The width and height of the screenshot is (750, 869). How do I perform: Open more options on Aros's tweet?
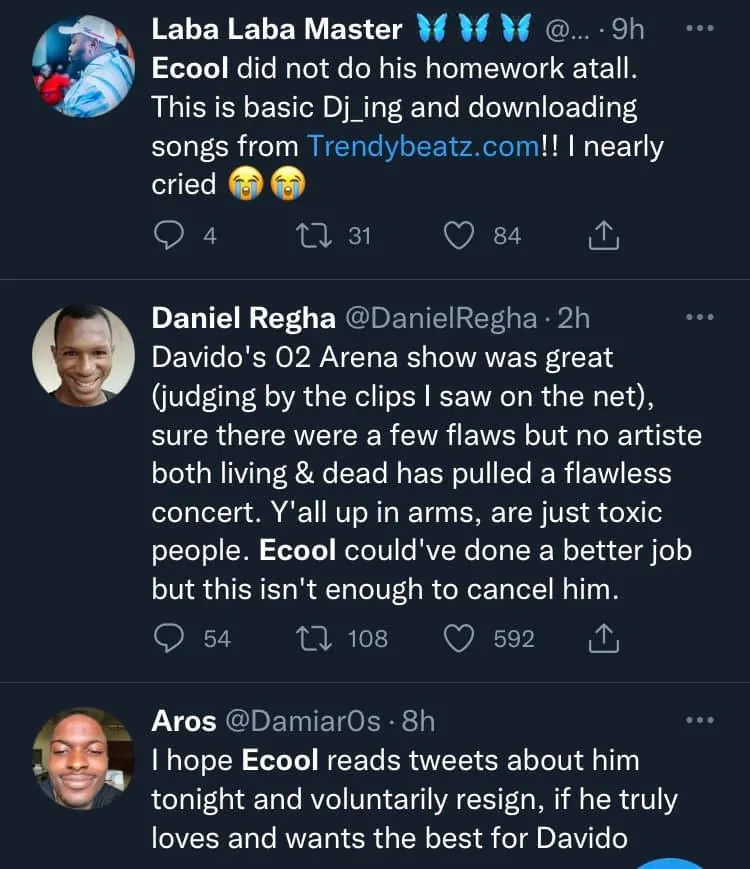pos(699,720)
